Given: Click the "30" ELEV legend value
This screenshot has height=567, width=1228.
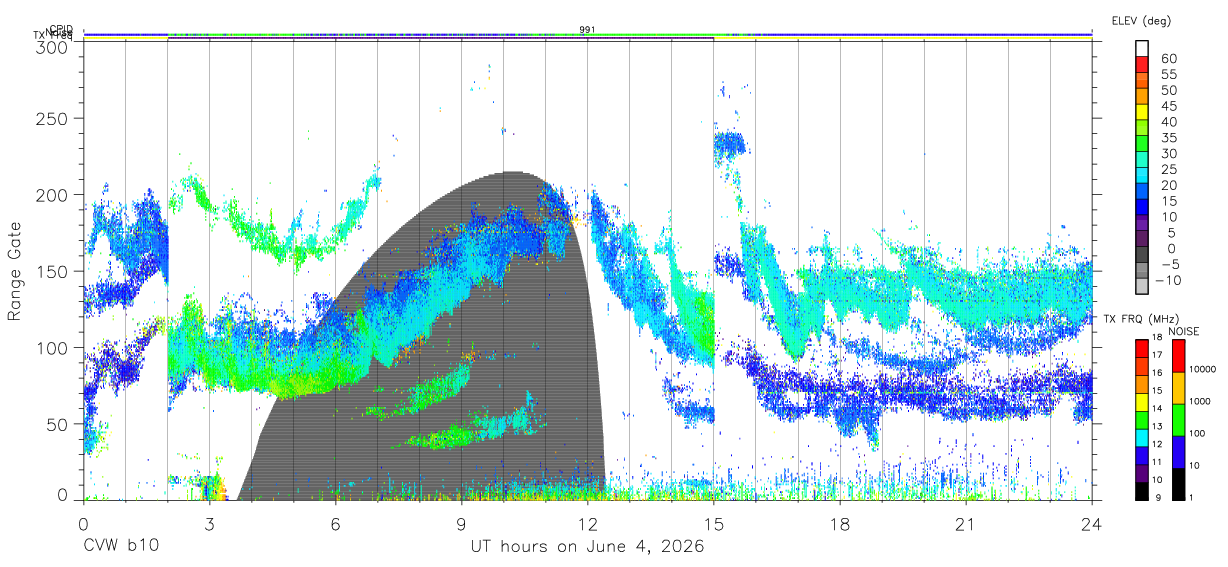Looking at the screenshot, I should [1168, 153].
